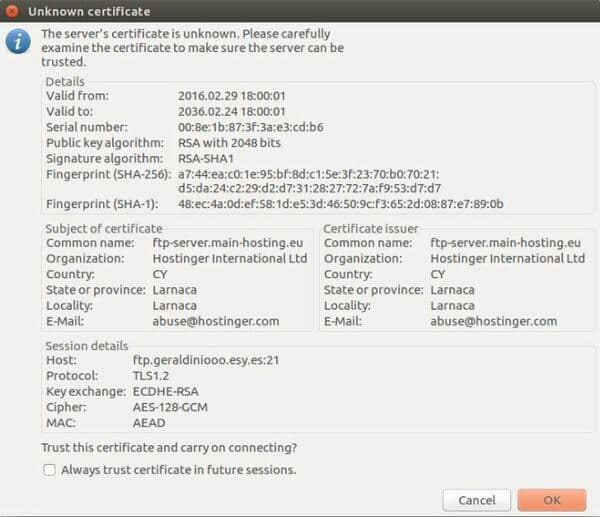
Task: Click the Fingerprint (SHA-256) label
Action: [109, 174]
